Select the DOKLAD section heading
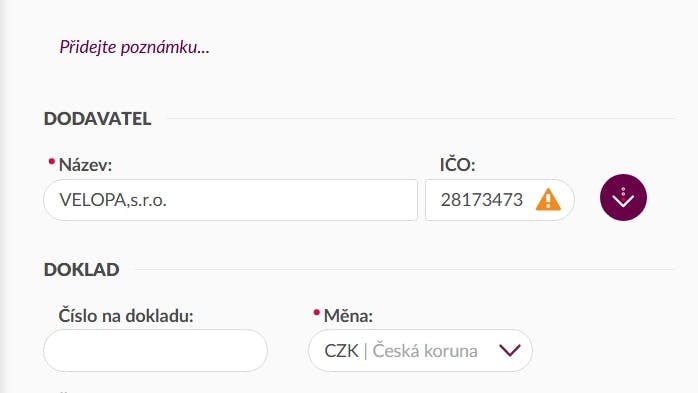The width and height of the screenshot is (698, 393). (x=81, y=269)
